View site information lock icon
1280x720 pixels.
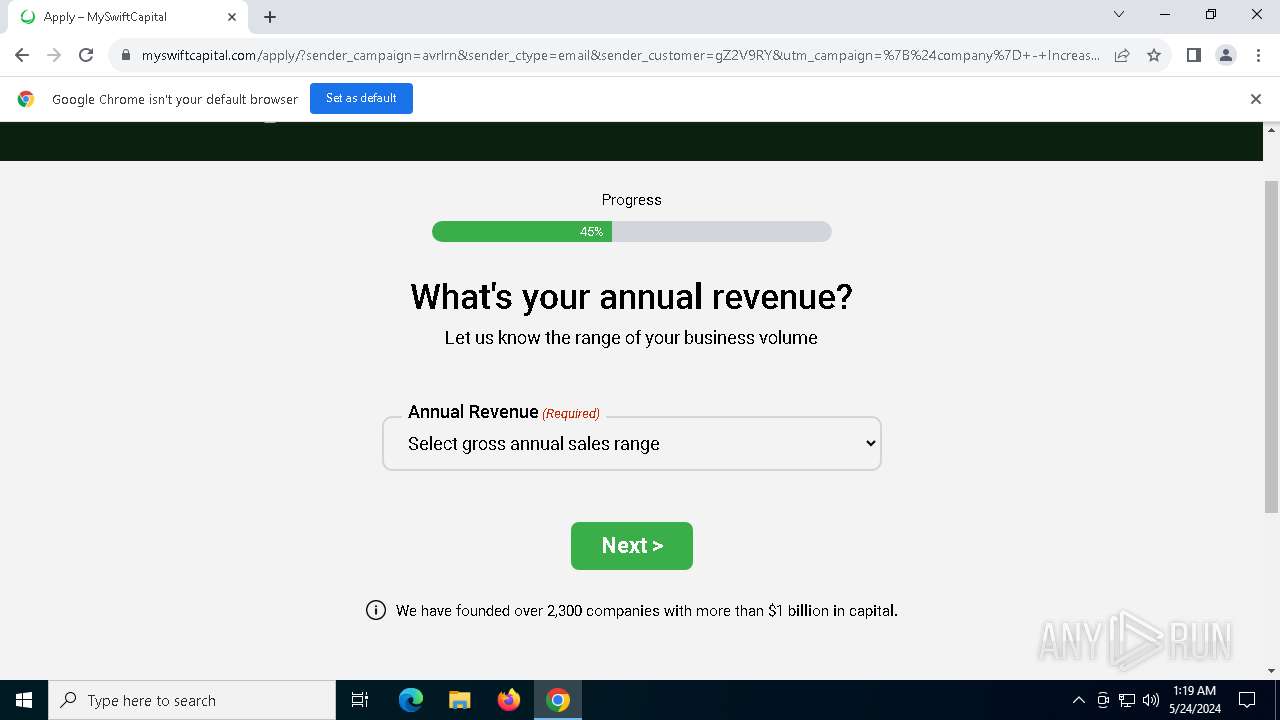click(x=126, y=56)
